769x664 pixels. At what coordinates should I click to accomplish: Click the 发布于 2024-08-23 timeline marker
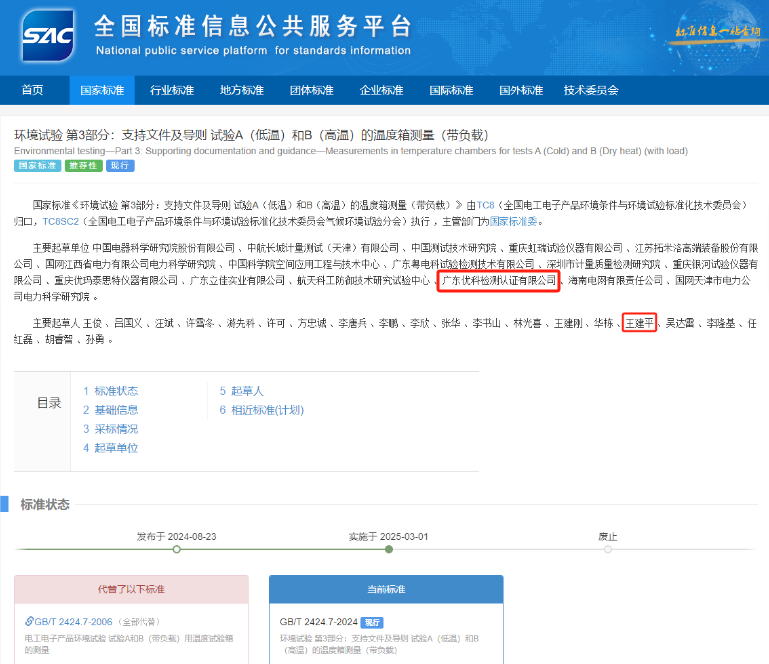pyautogui.click(x=176, y=548)
